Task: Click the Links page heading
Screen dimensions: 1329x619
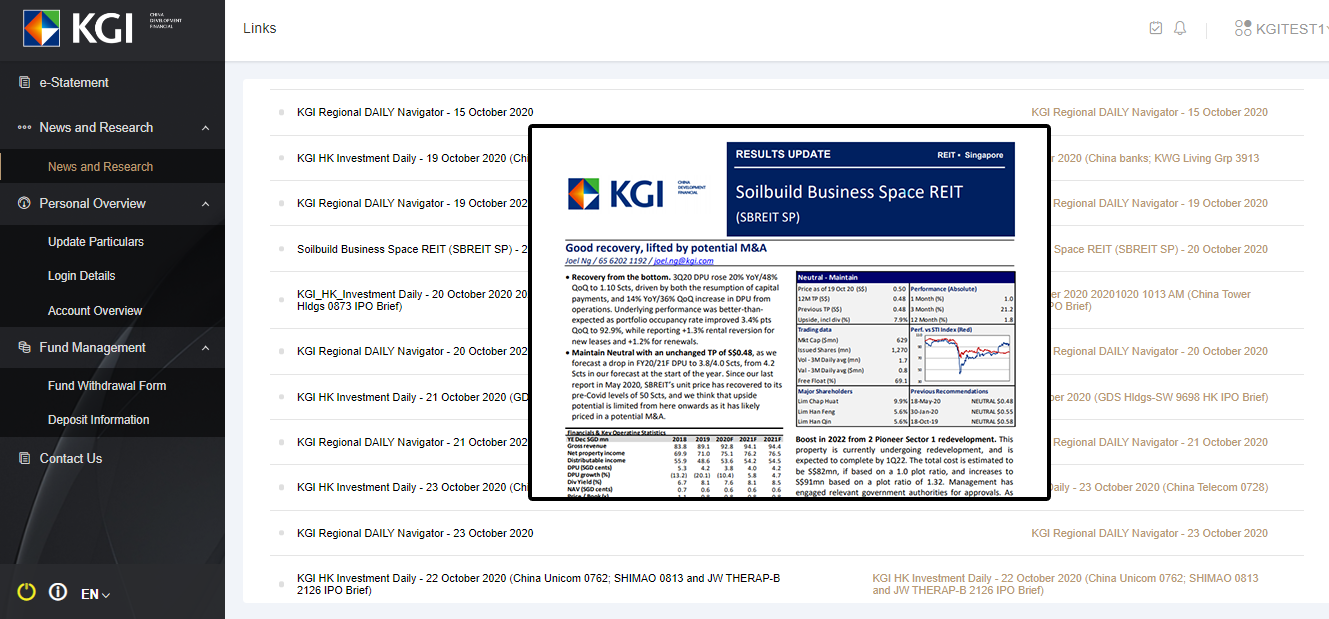Action: tap(260, 28)
